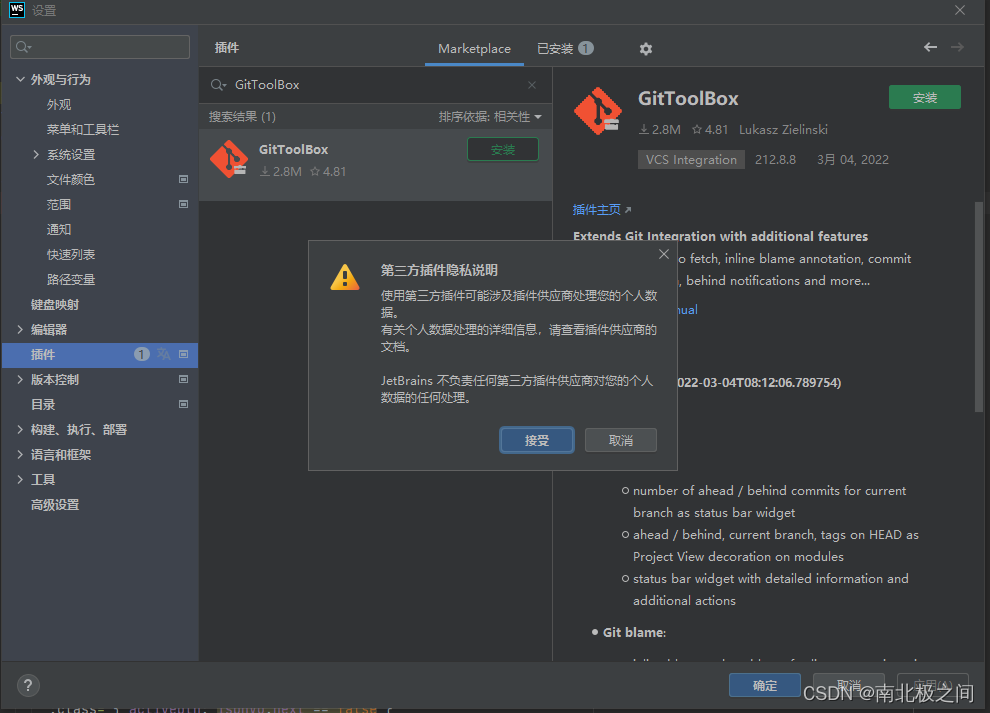Select 通知 in settings tree
This screenshot has height=713, width=990.
tap(59, 229)
